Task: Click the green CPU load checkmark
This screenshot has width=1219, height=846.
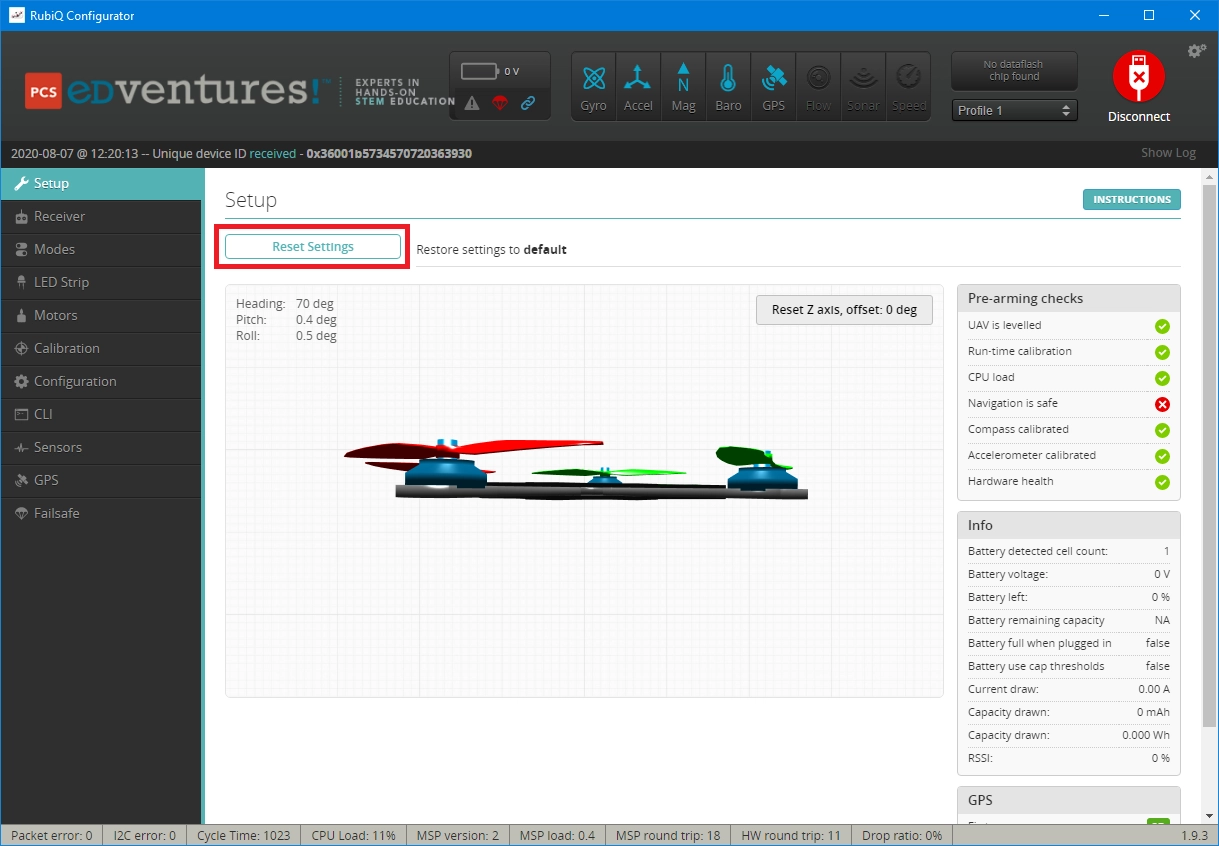Action: click(1162, 378)
